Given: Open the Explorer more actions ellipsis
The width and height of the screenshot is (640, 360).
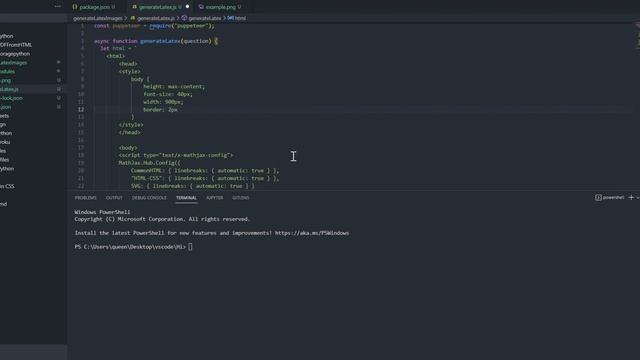Looking at the screenshot, I should (58, 7).
